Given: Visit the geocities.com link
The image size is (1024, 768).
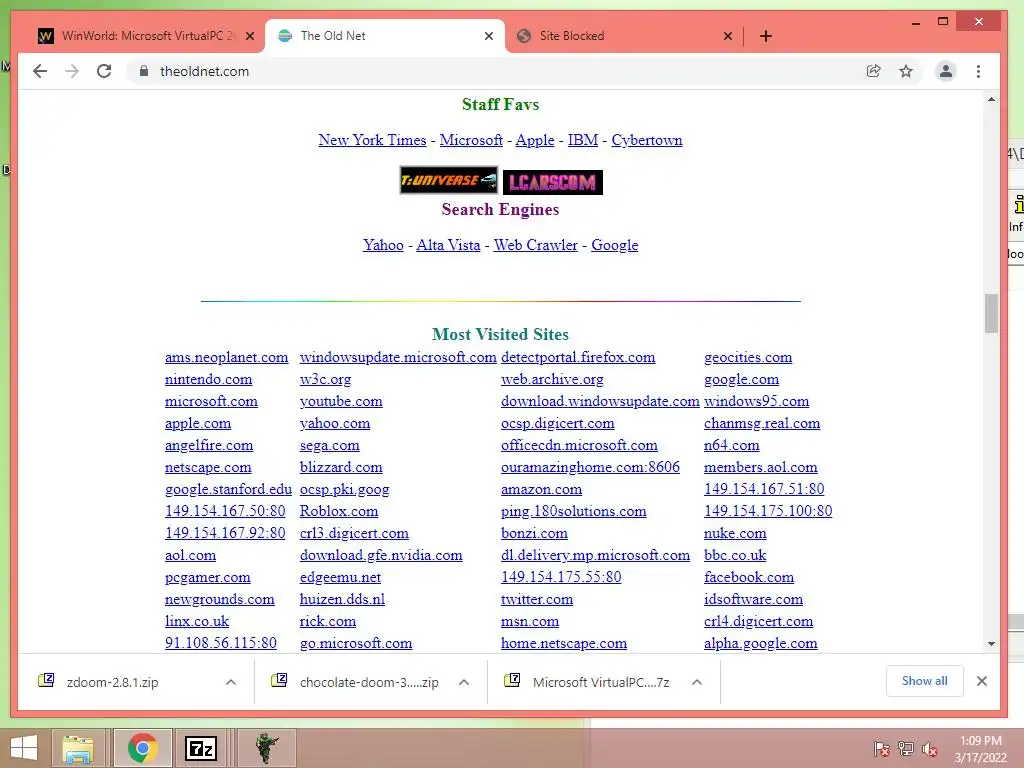Looking at the screenshot, I should pos(748,357).
